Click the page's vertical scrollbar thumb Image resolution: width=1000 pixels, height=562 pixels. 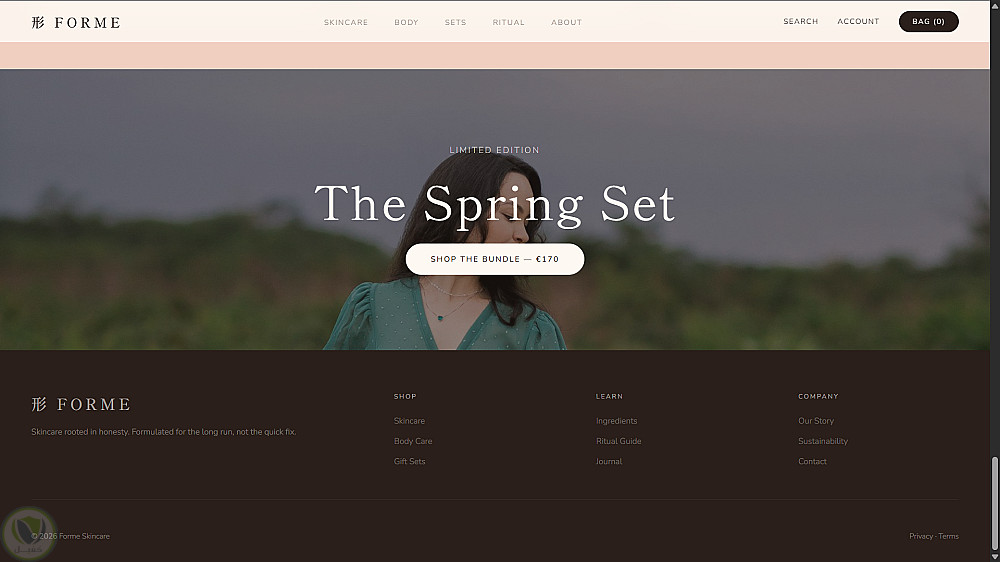coord(994,504)
